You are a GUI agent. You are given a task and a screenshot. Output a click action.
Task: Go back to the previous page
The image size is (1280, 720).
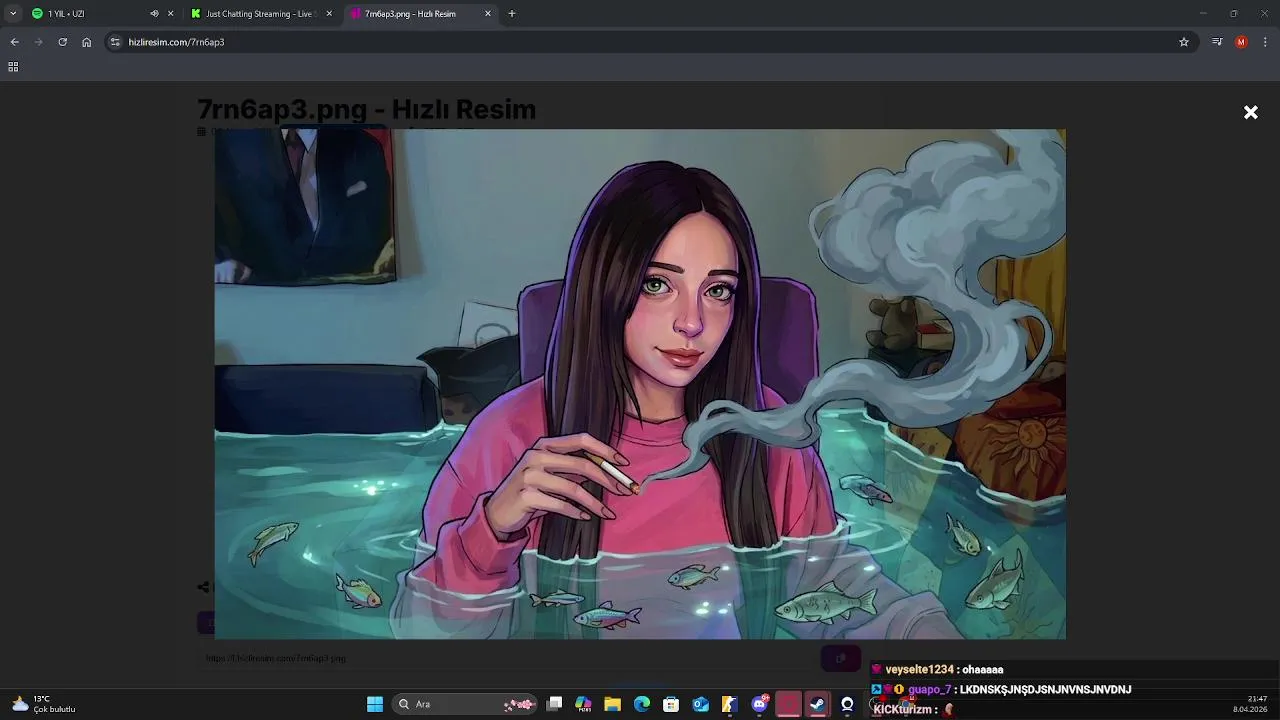pyautogui.click(x=14, y=42)
